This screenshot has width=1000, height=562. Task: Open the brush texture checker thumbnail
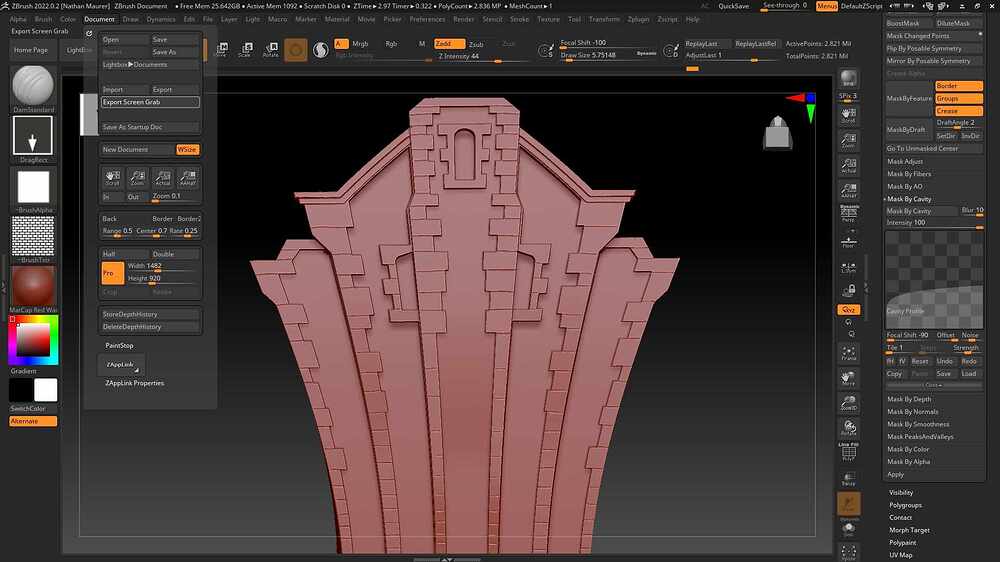tap(33, 236)
